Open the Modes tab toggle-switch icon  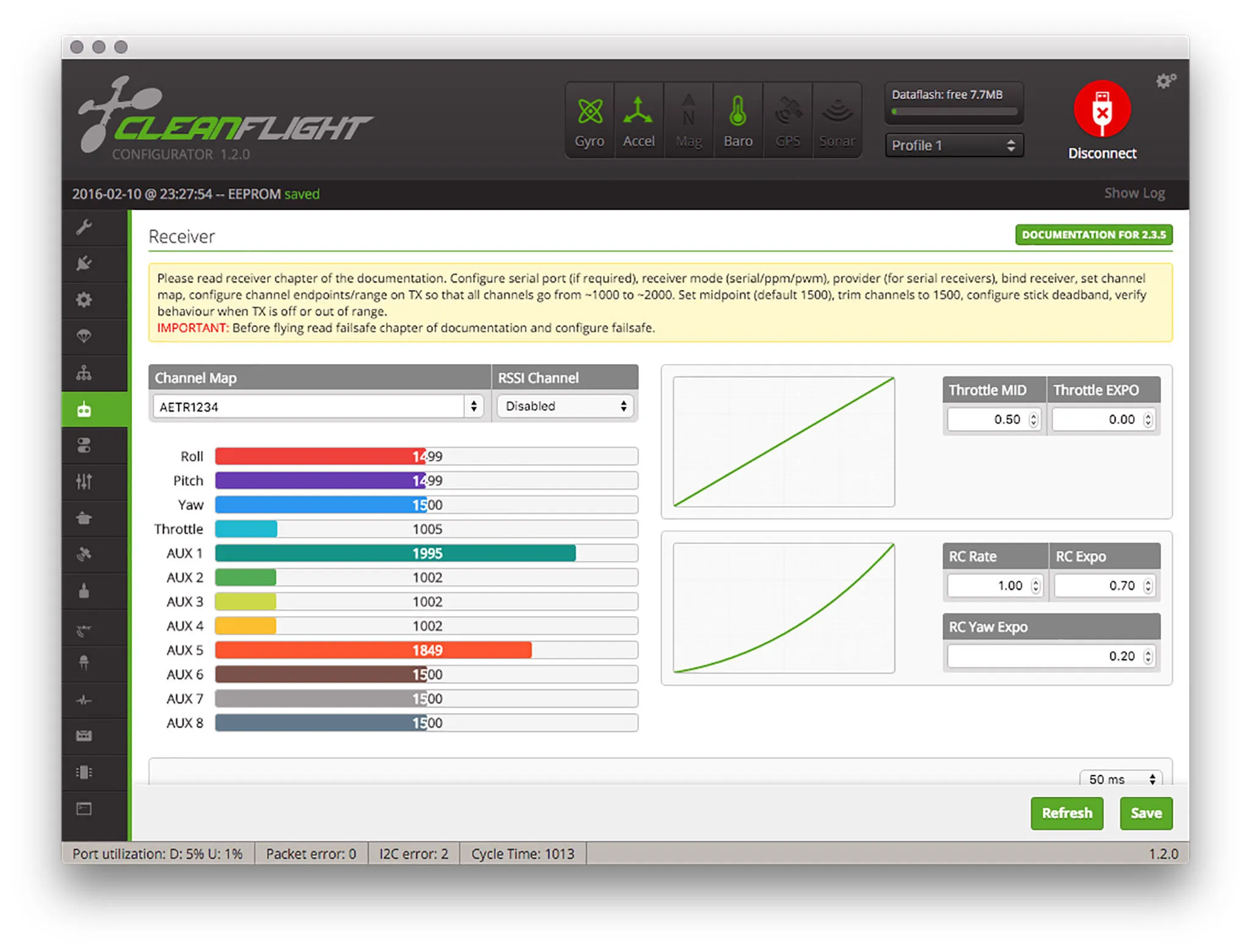click(84, 445)
